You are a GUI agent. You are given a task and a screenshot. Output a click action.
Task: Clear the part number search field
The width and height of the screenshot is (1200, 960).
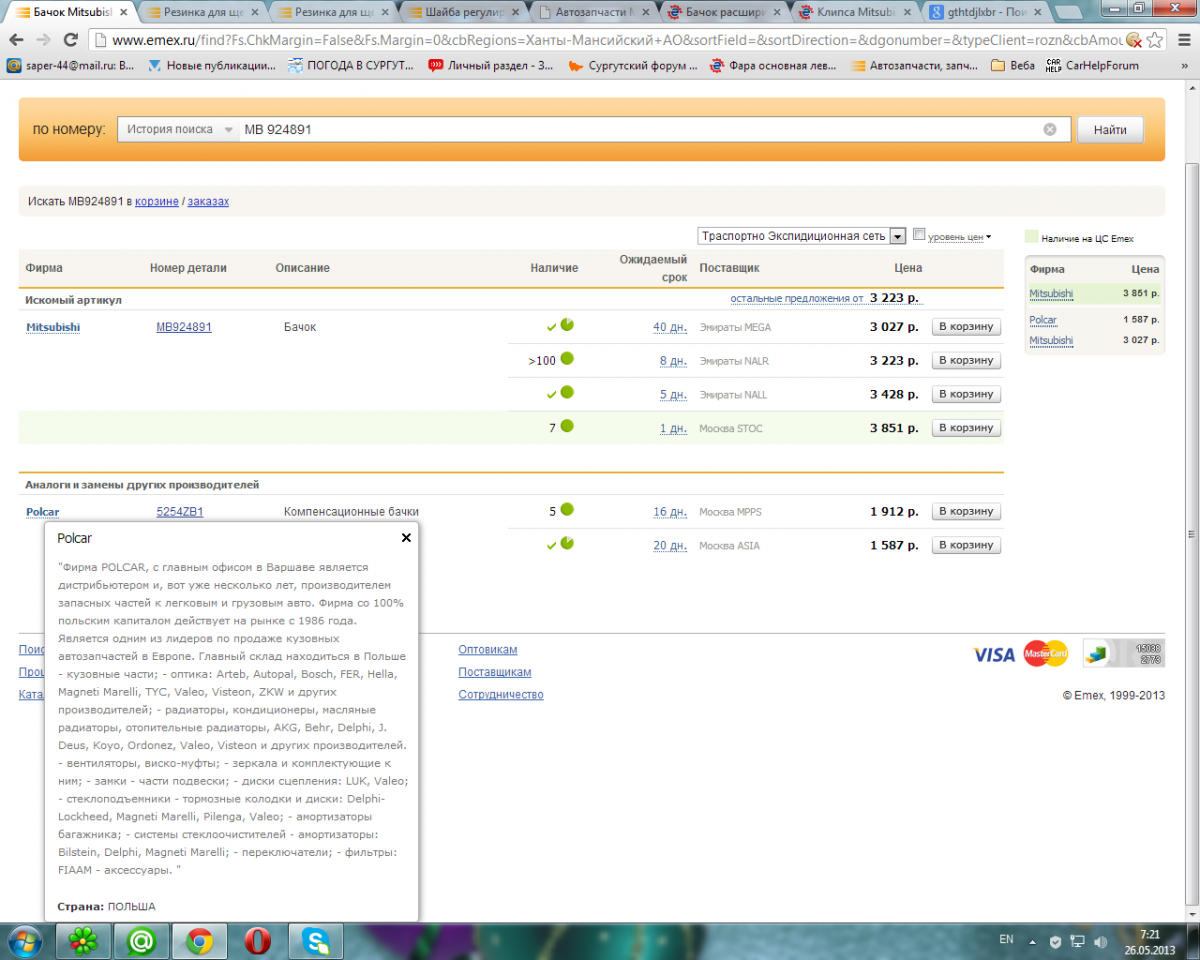(x=1050, y=129)
